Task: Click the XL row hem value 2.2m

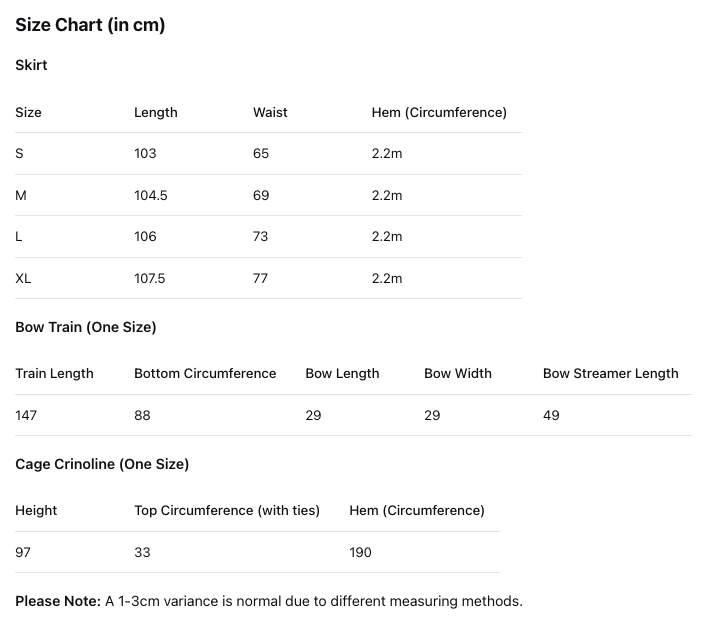Action: [387, 278]
